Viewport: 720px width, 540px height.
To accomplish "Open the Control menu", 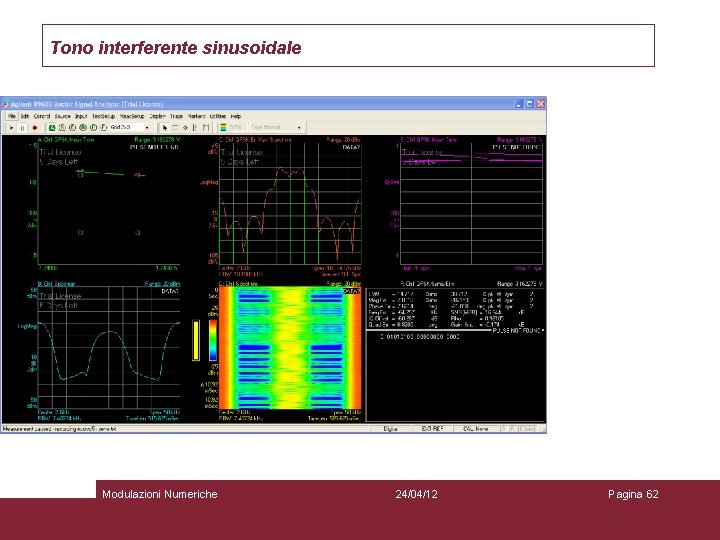I will [42, 116].
